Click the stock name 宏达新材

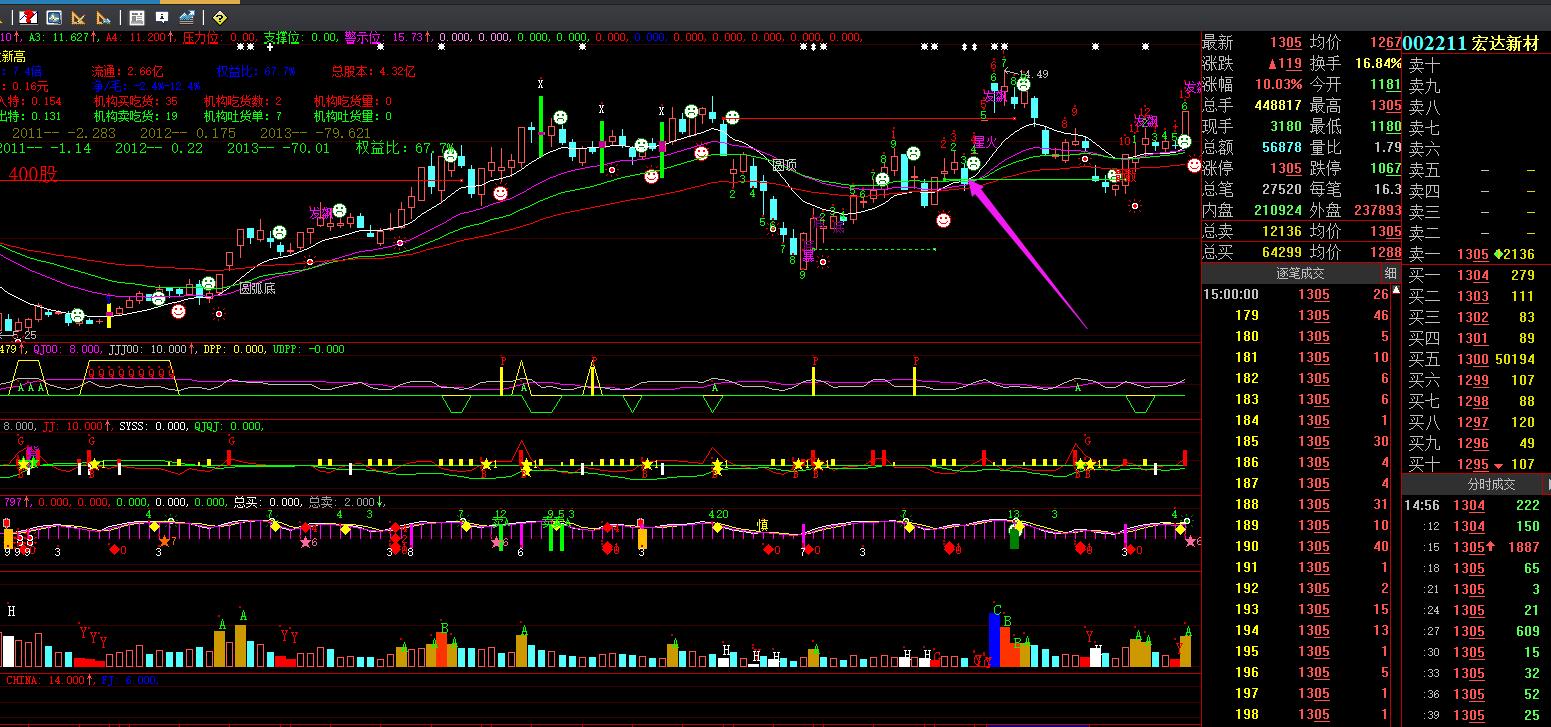point(1505,43)
